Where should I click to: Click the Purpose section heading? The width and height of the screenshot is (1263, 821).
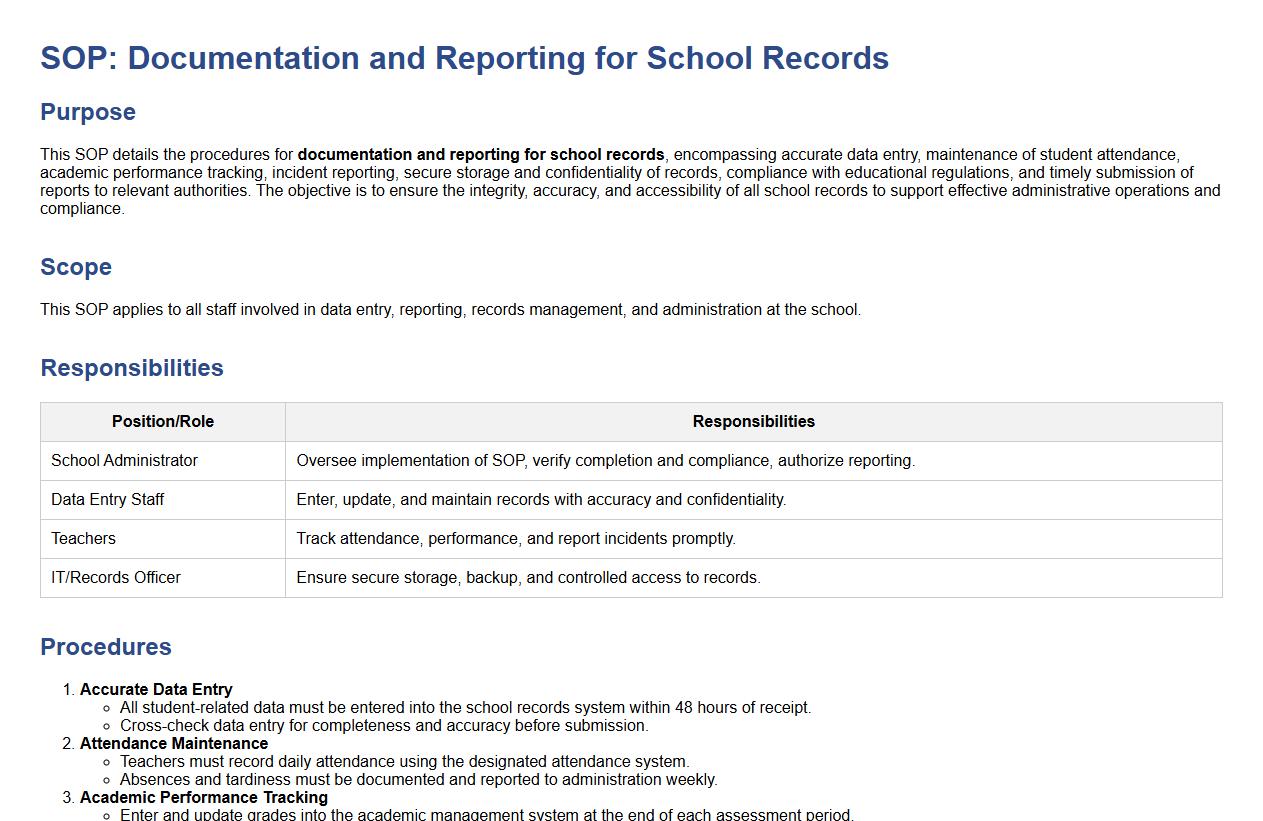click(88, 112)
